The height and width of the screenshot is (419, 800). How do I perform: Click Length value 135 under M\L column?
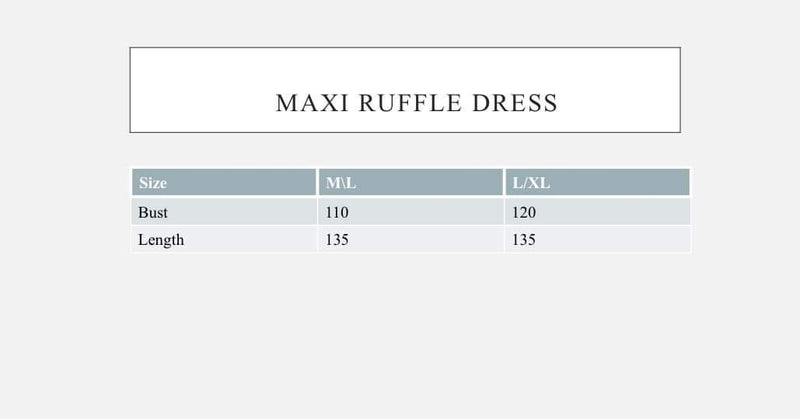pos(337,240)
